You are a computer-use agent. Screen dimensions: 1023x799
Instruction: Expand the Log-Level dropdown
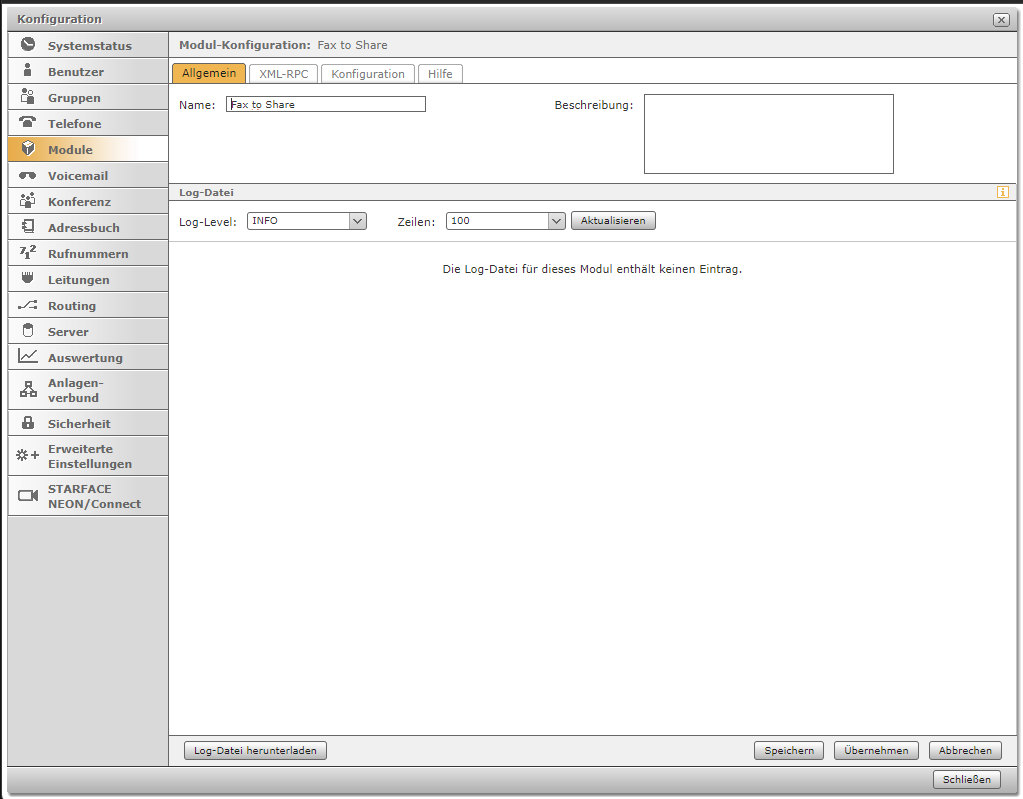point(357,221)
